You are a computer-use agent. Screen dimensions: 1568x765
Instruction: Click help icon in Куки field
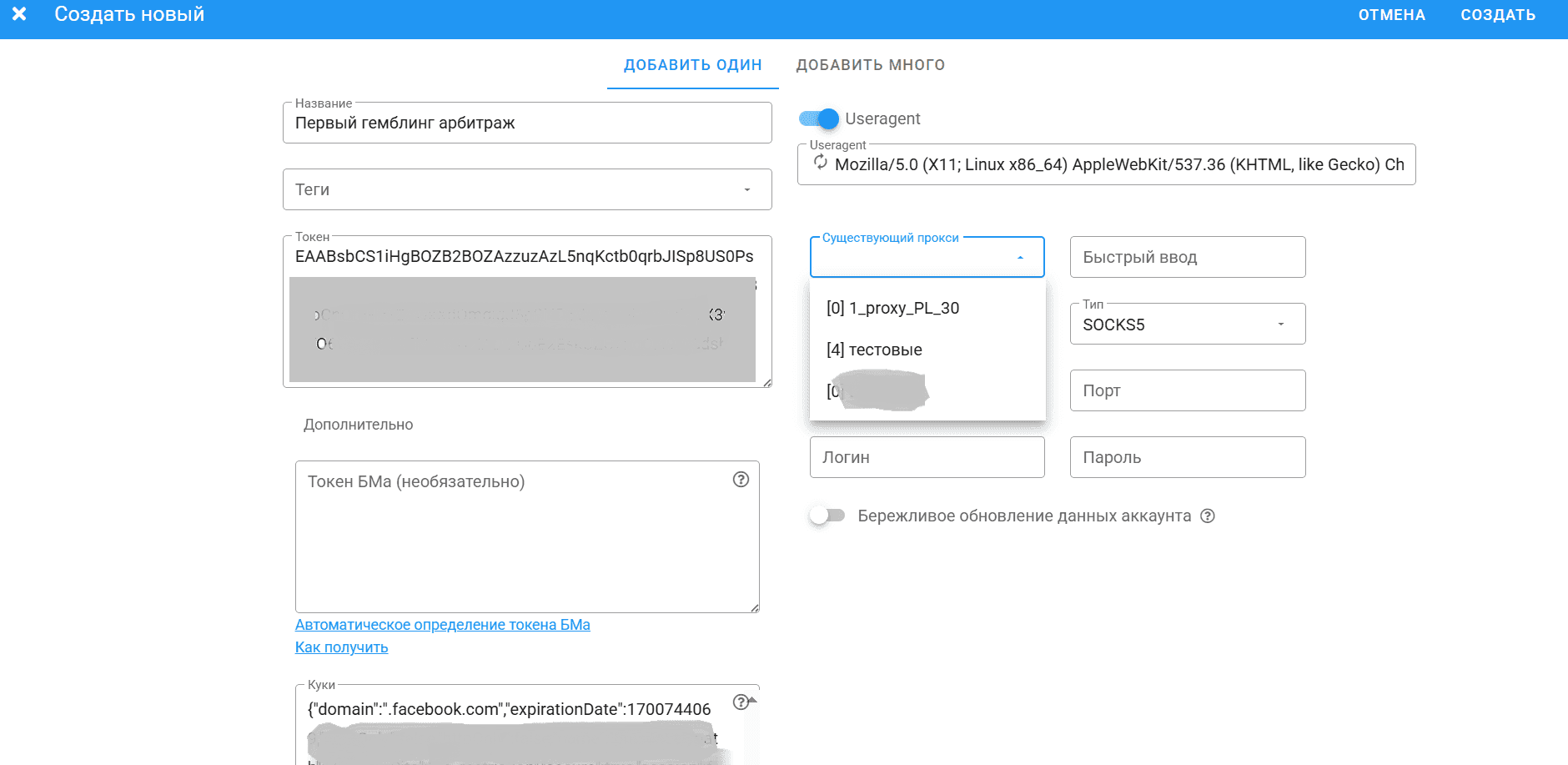pos(740,702)
